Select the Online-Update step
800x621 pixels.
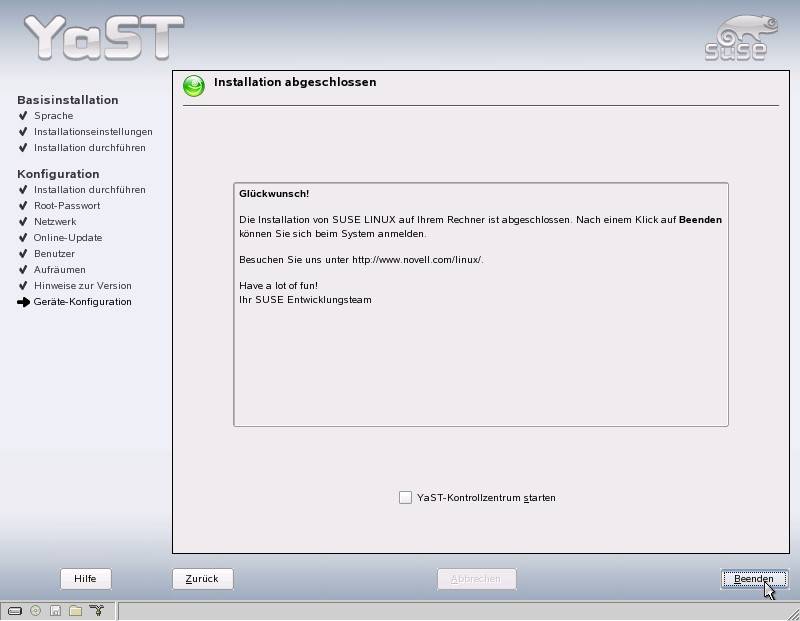click(68, 238)
